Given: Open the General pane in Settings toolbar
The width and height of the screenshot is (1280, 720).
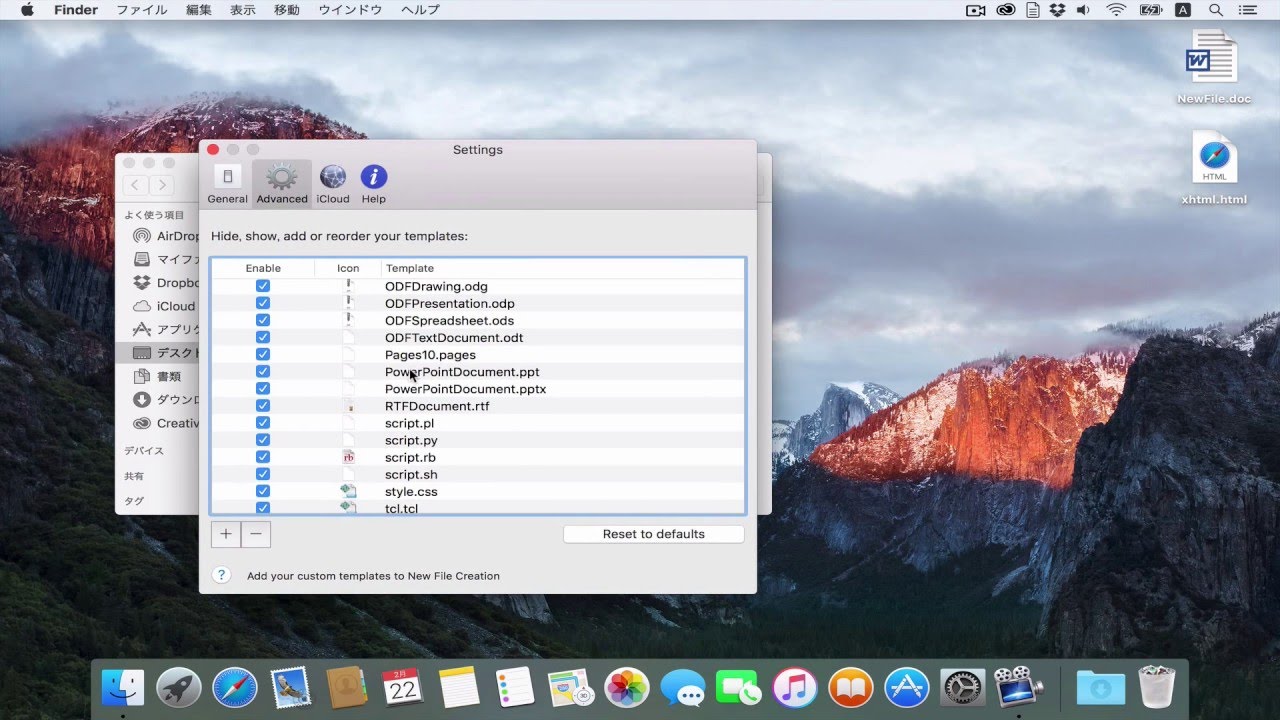Looking at the screenshot, I should [227, 185].
